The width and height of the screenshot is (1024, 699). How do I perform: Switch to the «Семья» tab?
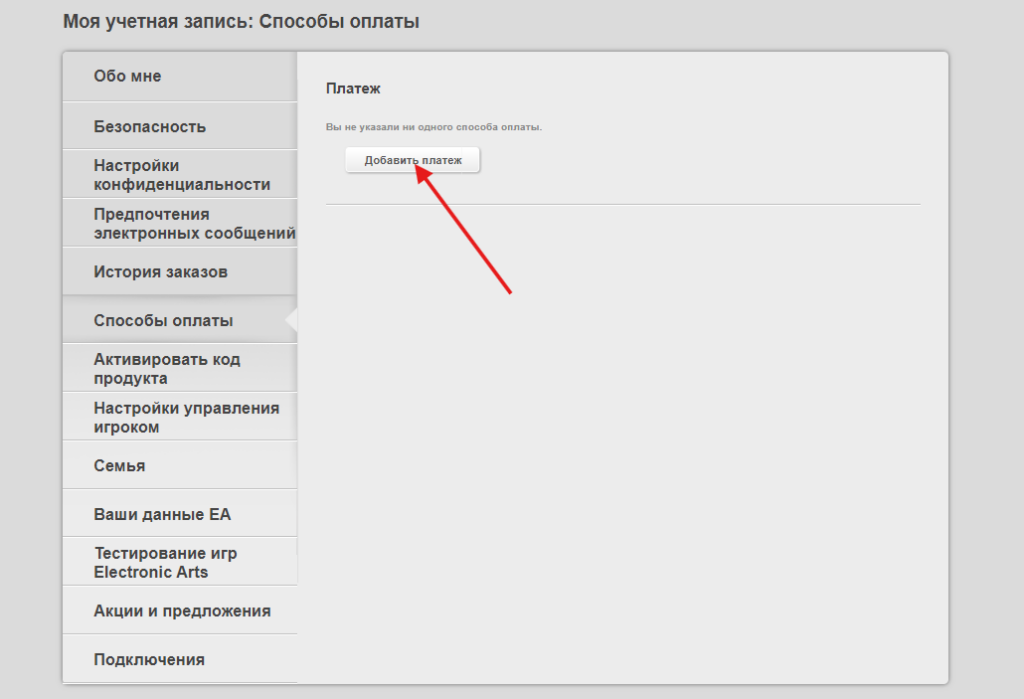tap(119, 466)
